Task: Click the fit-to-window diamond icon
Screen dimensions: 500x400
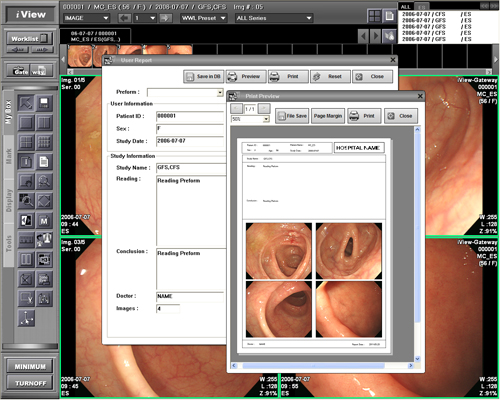Action: 44,201
